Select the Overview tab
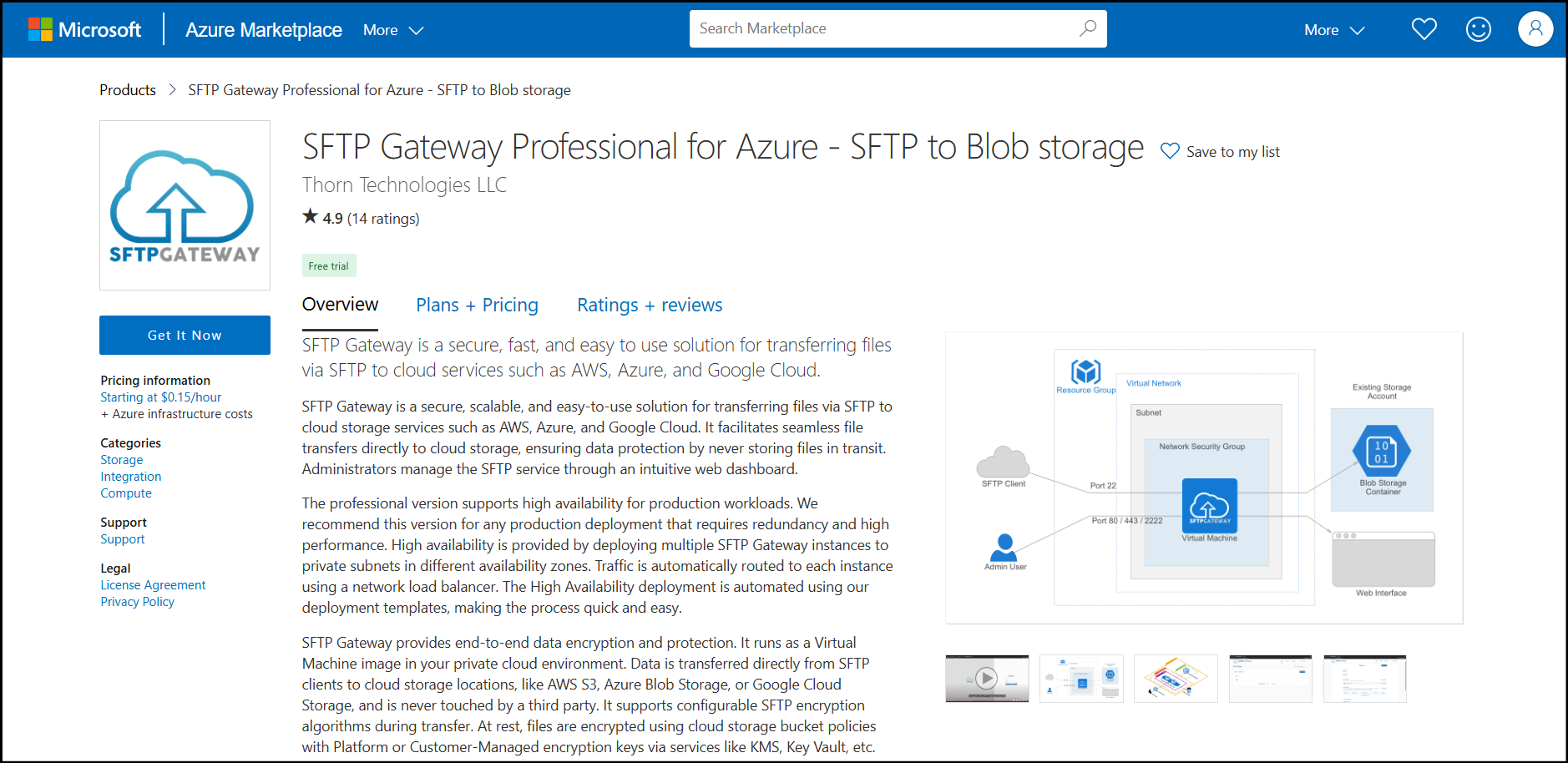The width and height of the screenshot is (1568, 763). [x=340, y=305]
